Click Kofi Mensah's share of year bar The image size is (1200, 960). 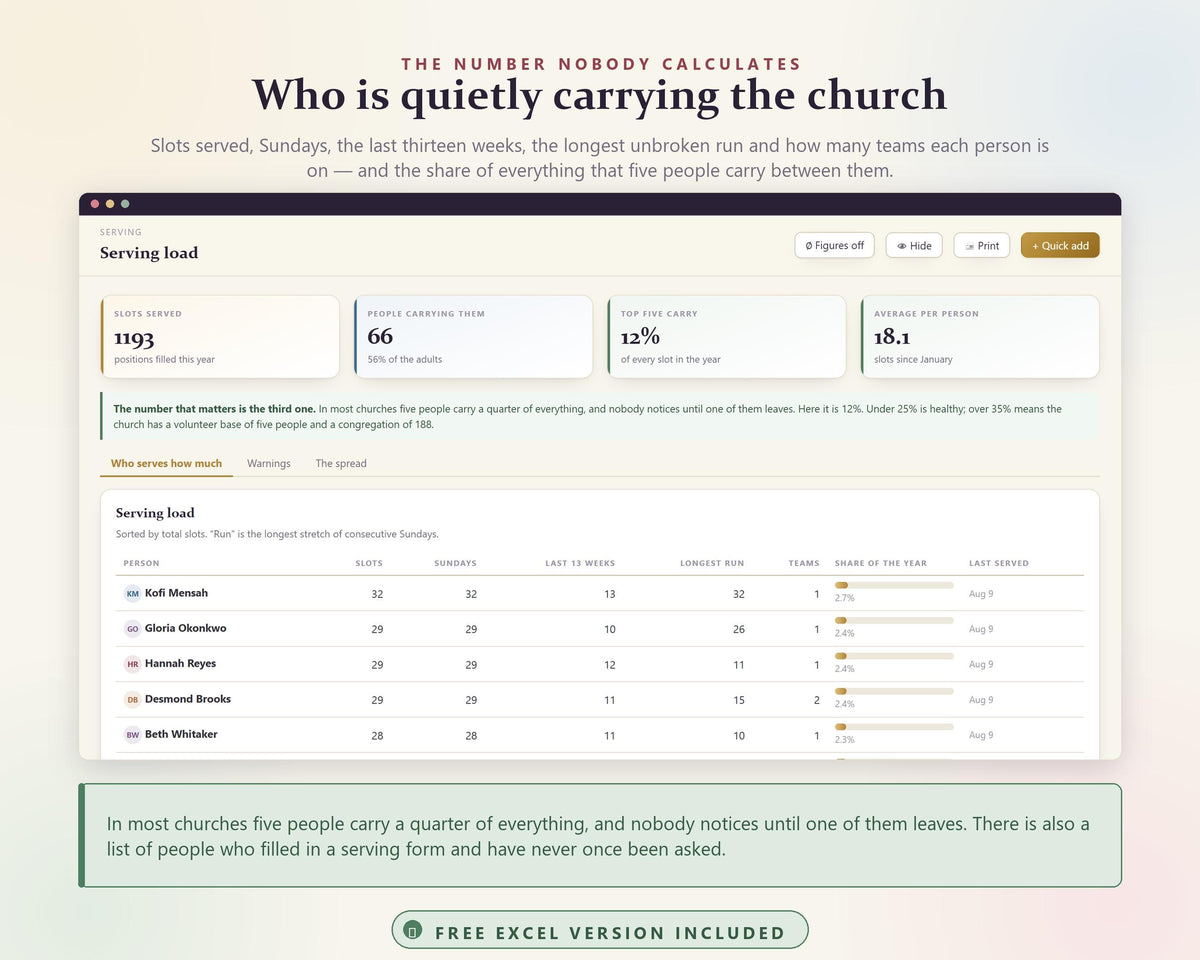click(894, 585)
